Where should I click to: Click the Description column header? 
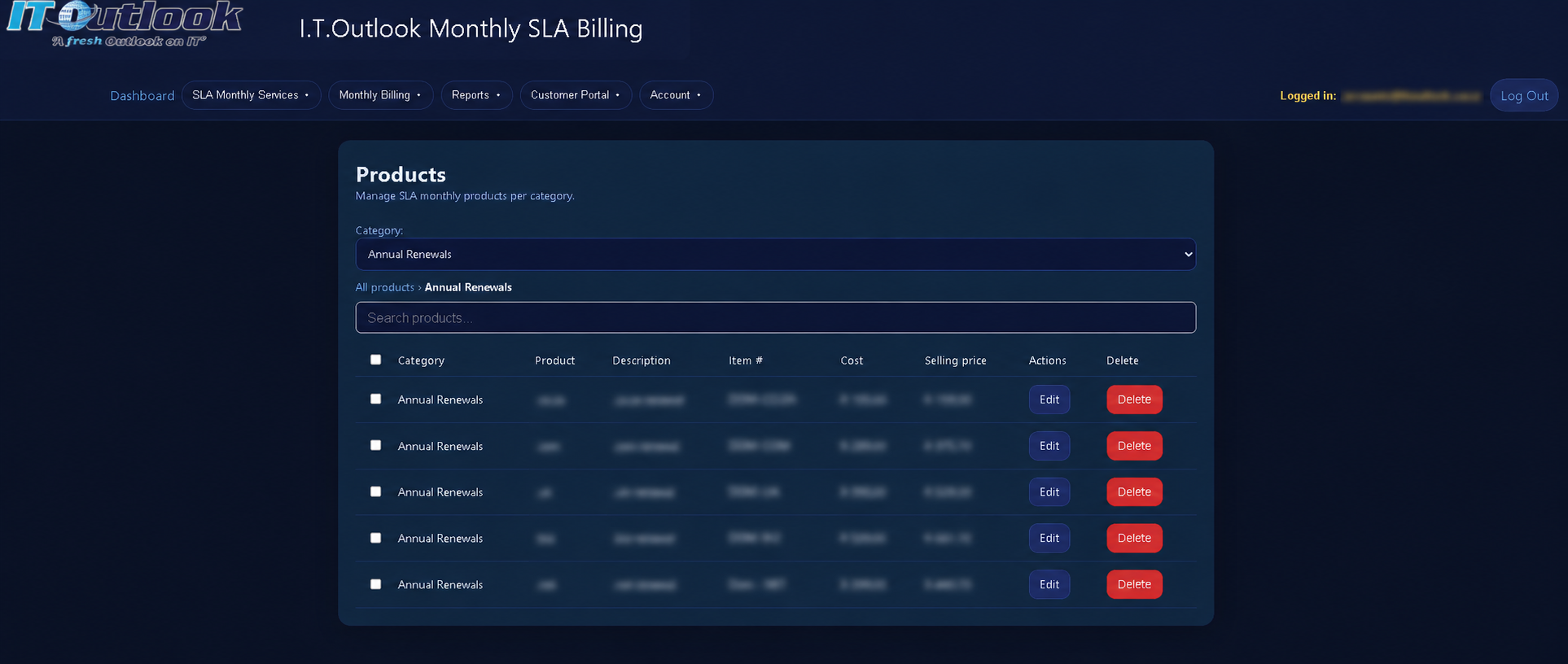[642, 360]
